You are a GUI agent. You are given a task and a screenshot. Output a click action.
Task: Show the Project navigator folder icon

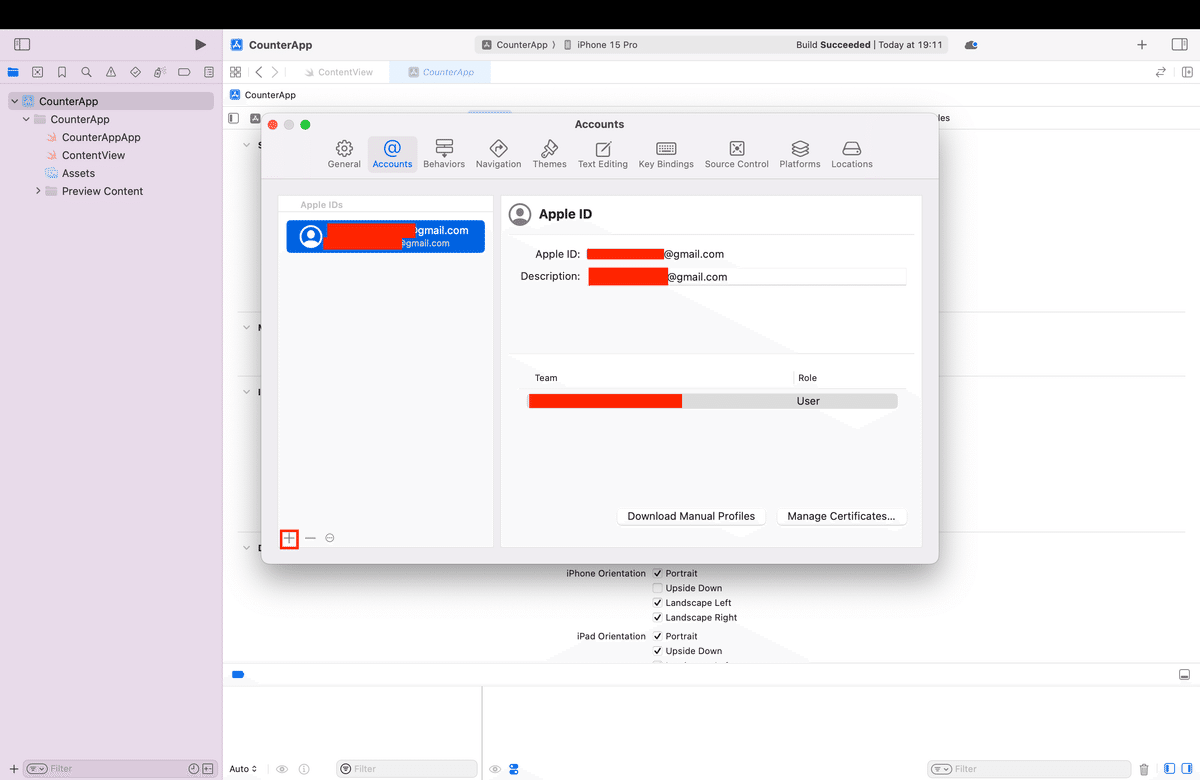click(x=13, y=72)
